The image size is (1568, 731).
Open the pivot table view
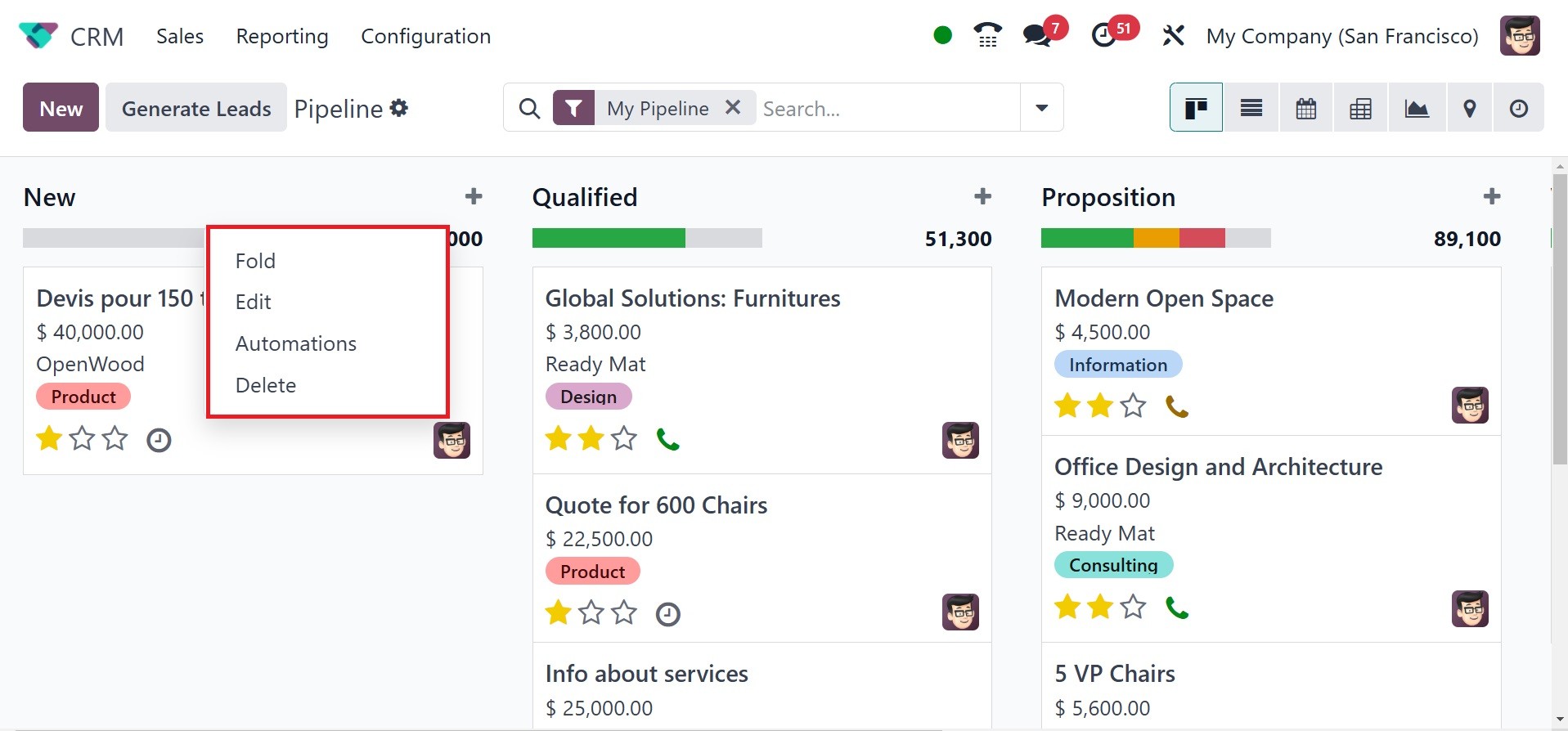click(x=1360, y=108)
